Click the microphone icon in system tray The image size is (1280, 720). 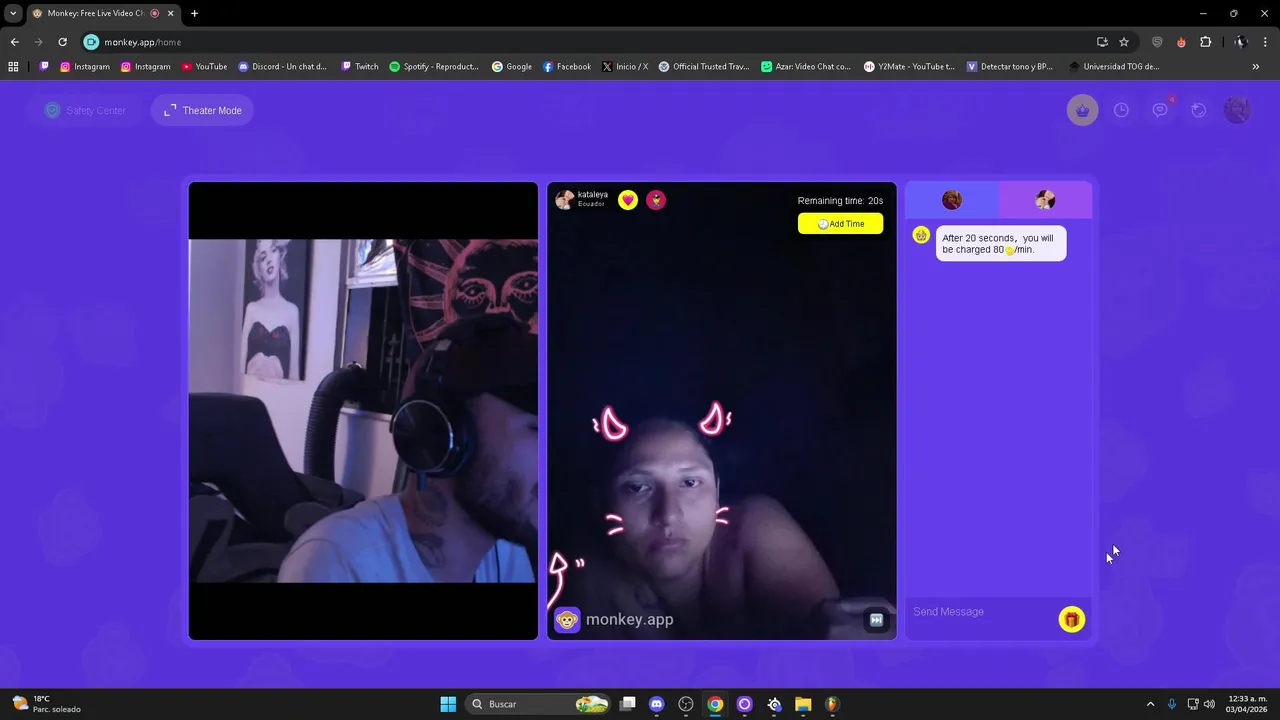(1172, 704)
